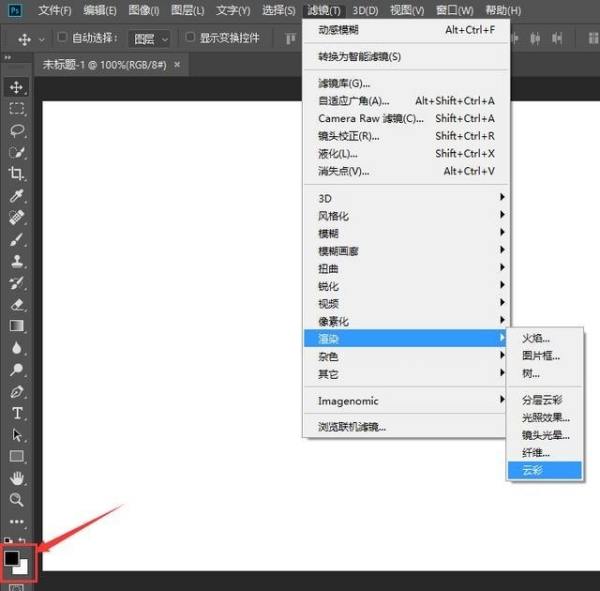Select the Clone Stamp tool

tap(16, 261)
